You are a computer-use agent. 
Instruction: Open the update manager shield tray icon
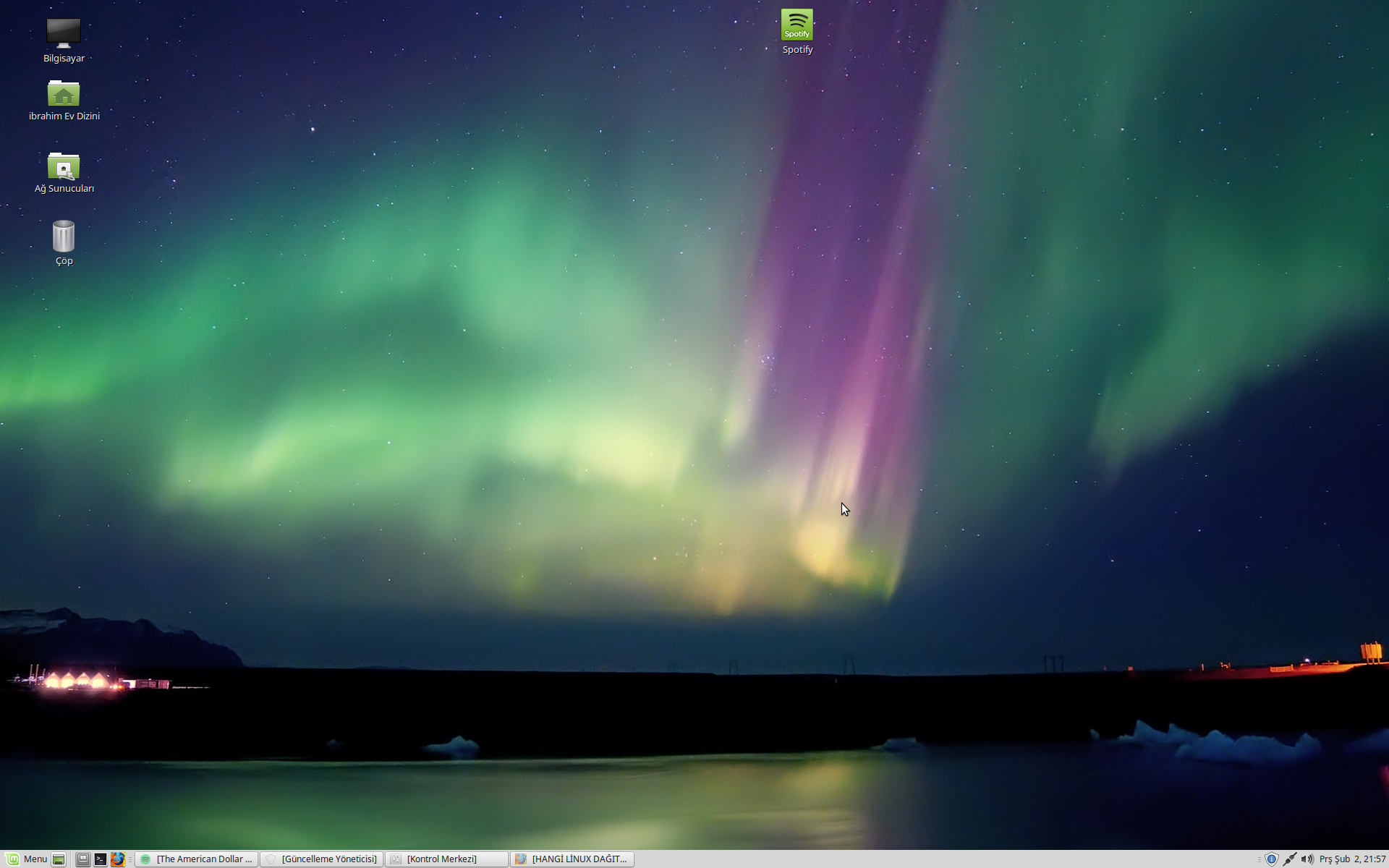click(x=1271, y=859)
